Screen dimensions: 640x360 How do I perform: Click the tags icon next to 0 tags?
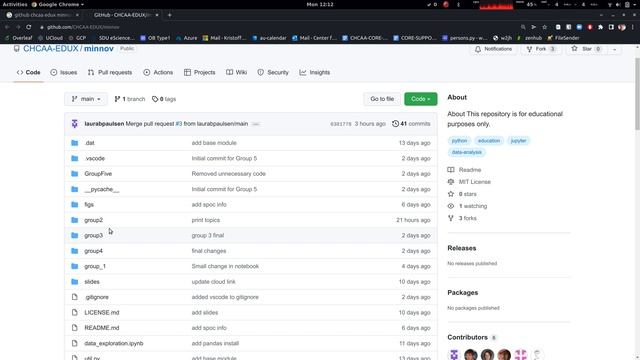click(155, 99)
